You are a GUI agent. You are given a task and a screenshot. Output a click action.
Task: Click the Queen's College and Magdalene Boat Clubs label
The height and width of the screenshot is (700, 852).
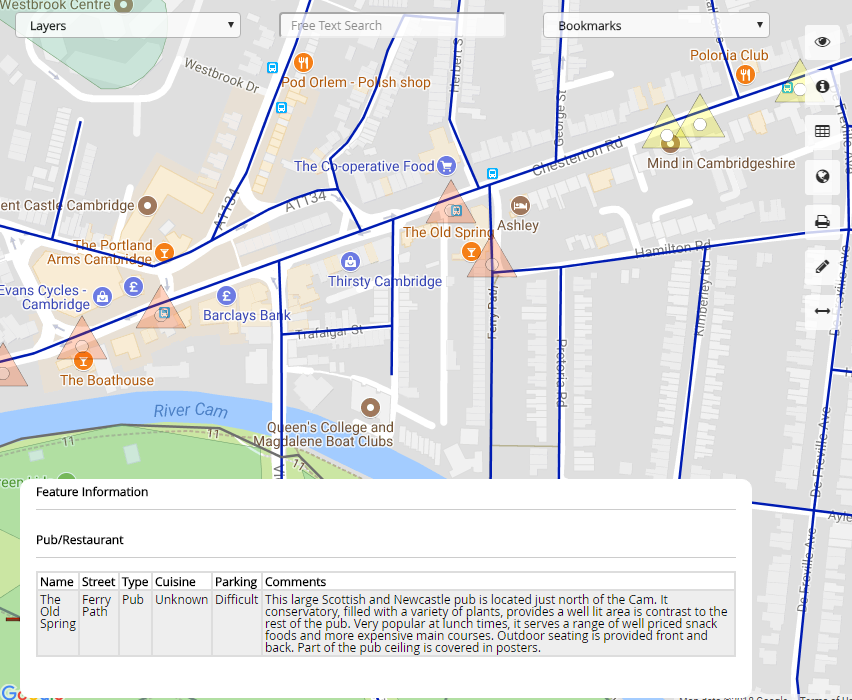click(323, 434)
